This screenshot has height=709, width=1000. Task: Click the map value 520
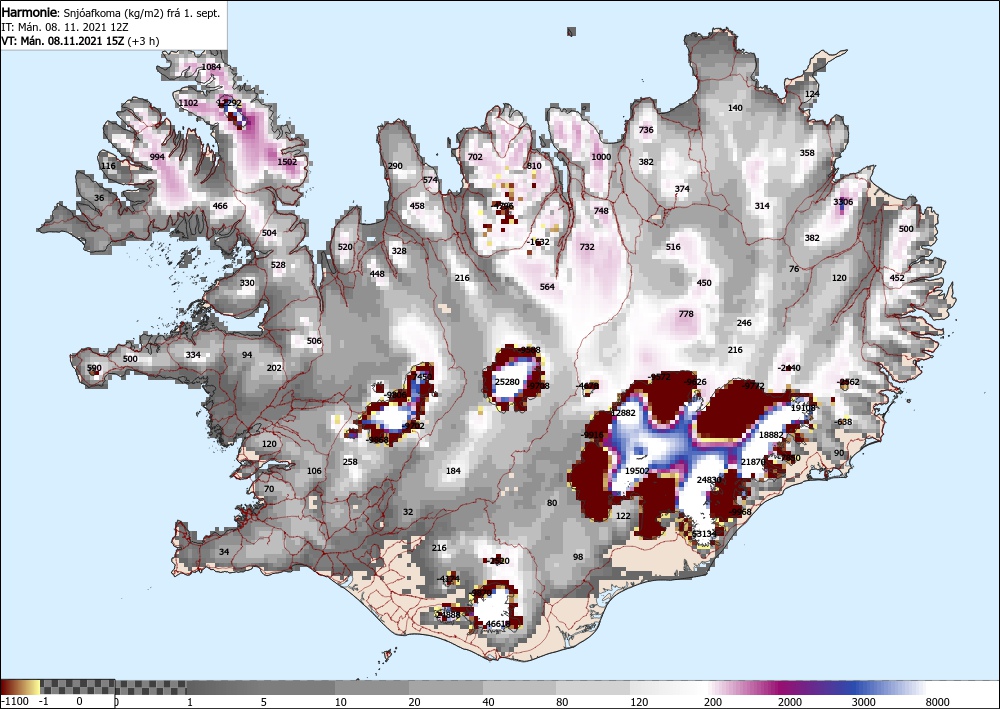(345, 247)
